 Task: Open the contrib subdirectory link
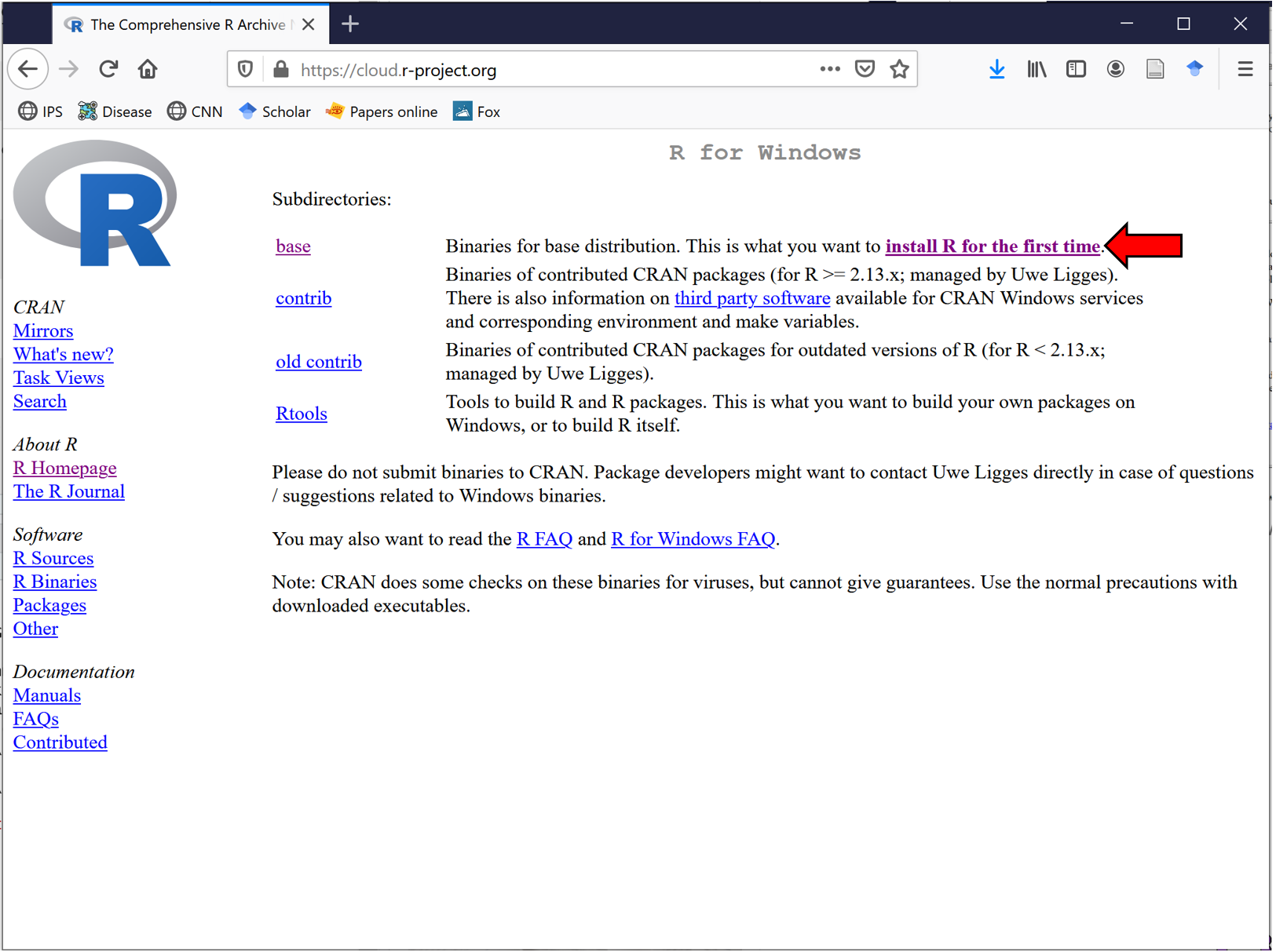(x=303, y=298)
